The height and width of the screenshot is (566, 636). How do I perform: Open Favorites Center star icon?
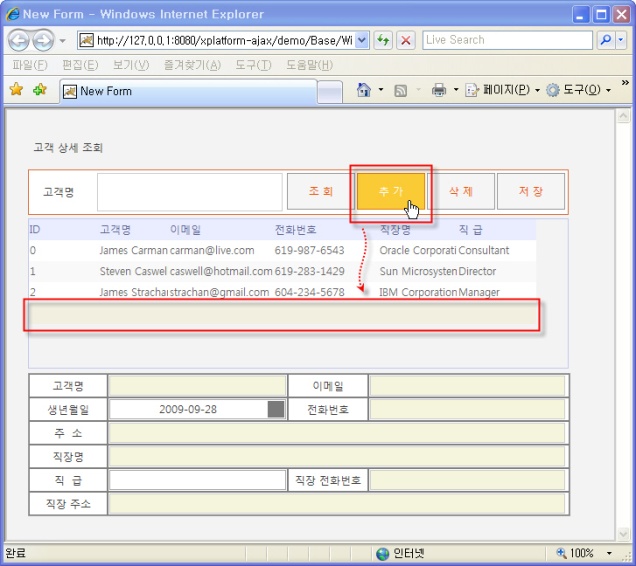coord(16,90)
